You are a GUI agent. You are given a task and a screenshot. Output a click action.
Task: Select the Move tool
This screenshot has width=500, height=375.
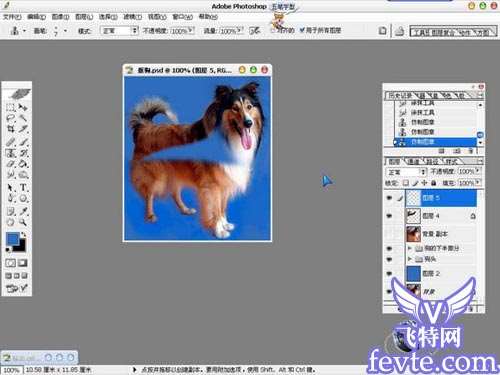(x=23, y=107)
